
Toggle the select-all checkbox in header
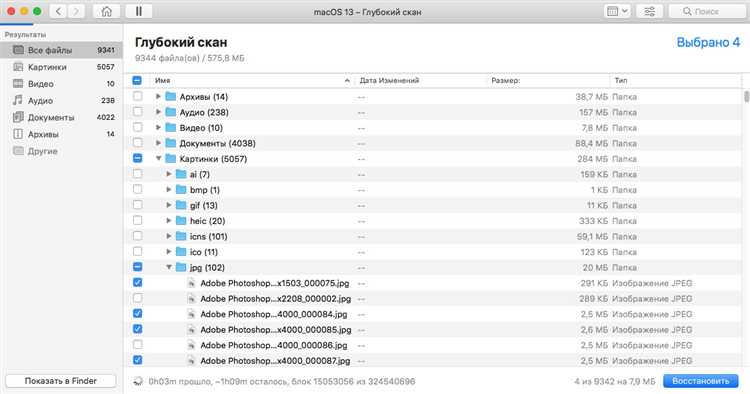(x=137, y=80)
